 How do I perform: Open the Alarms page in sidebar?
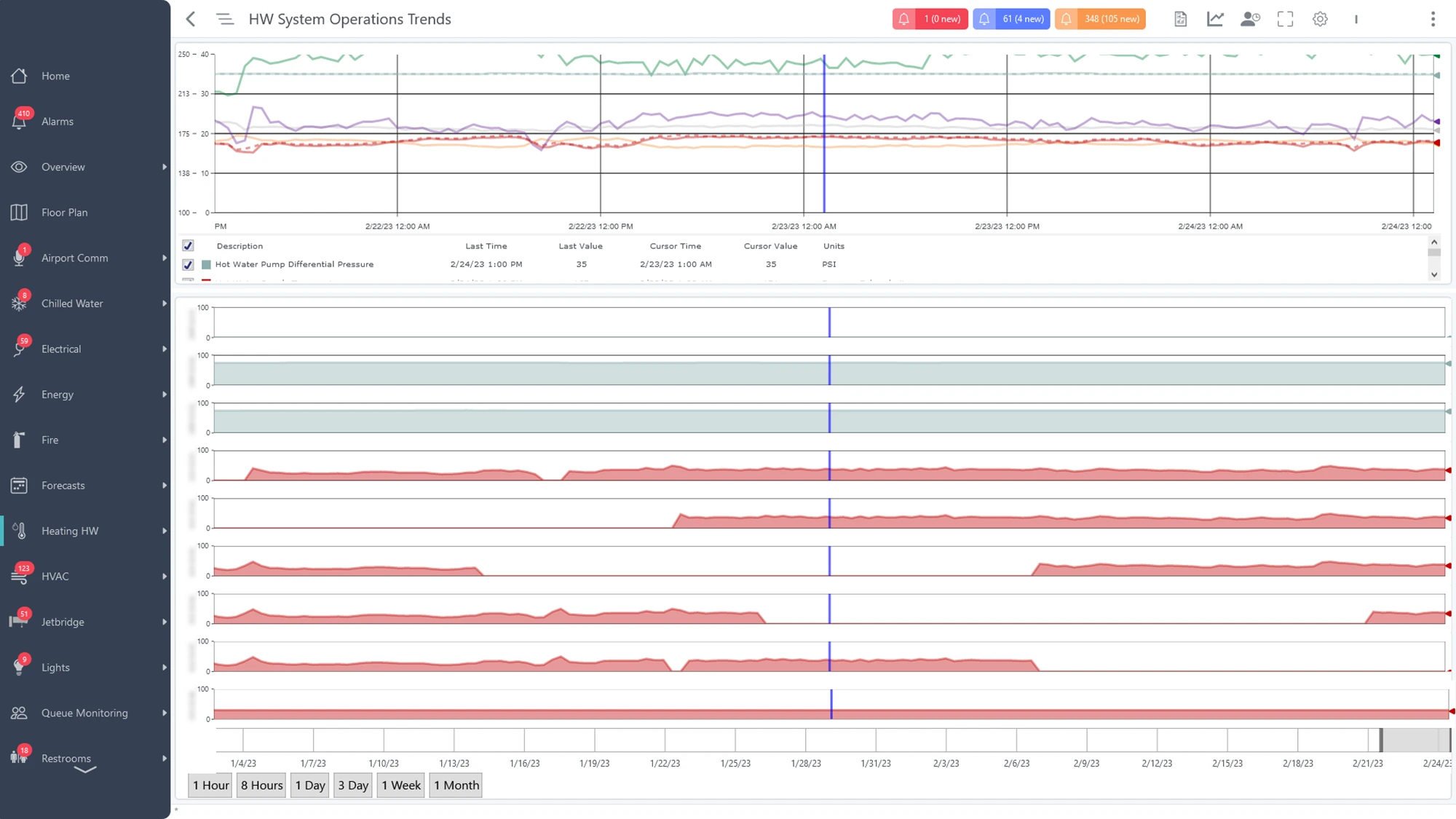pyautogui.click(x=57, y=122)
